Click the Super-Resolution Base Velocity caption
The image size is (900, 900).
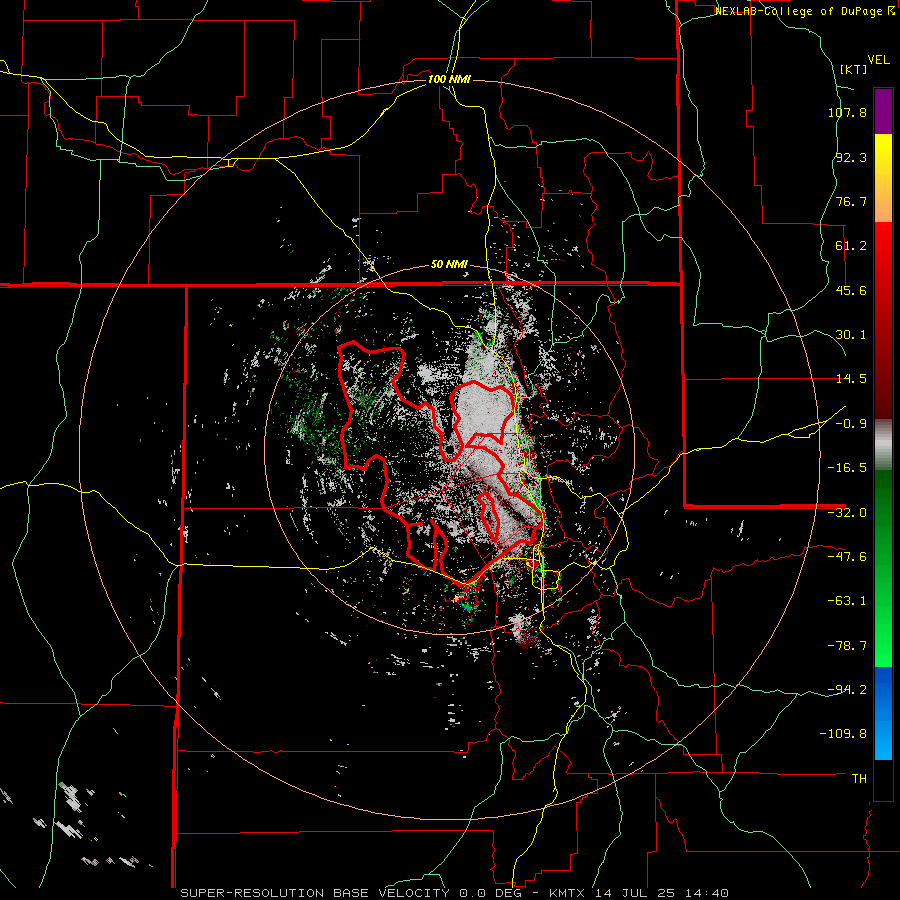(x=455, y=893)
